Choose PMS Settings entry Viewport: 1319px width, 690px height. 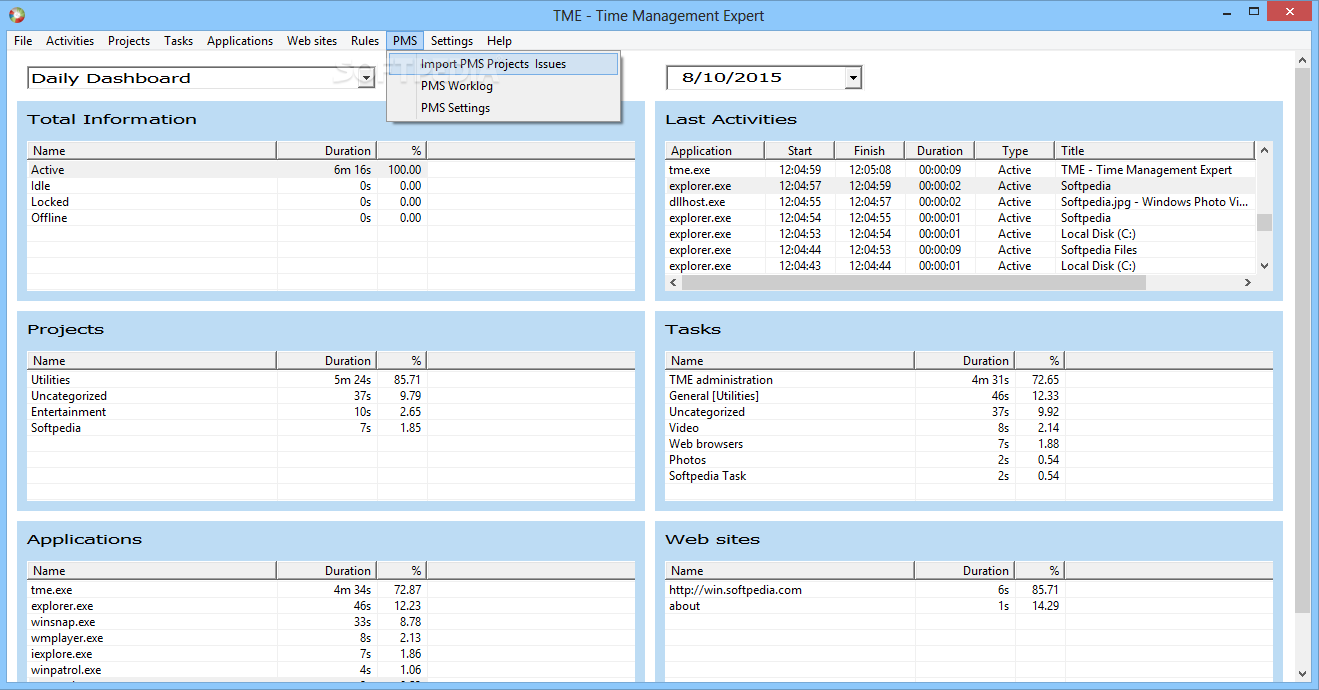click(504, 108)
